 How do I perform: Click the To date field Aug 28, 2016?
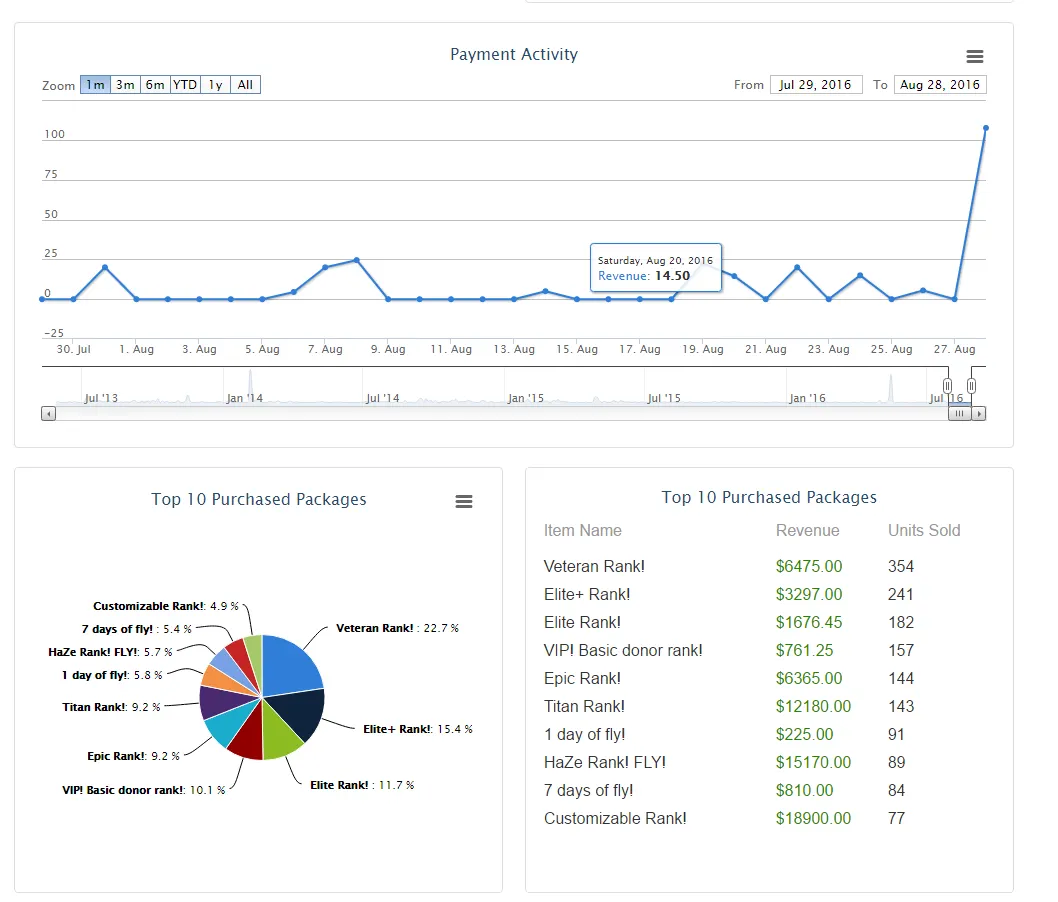(940, 84)
